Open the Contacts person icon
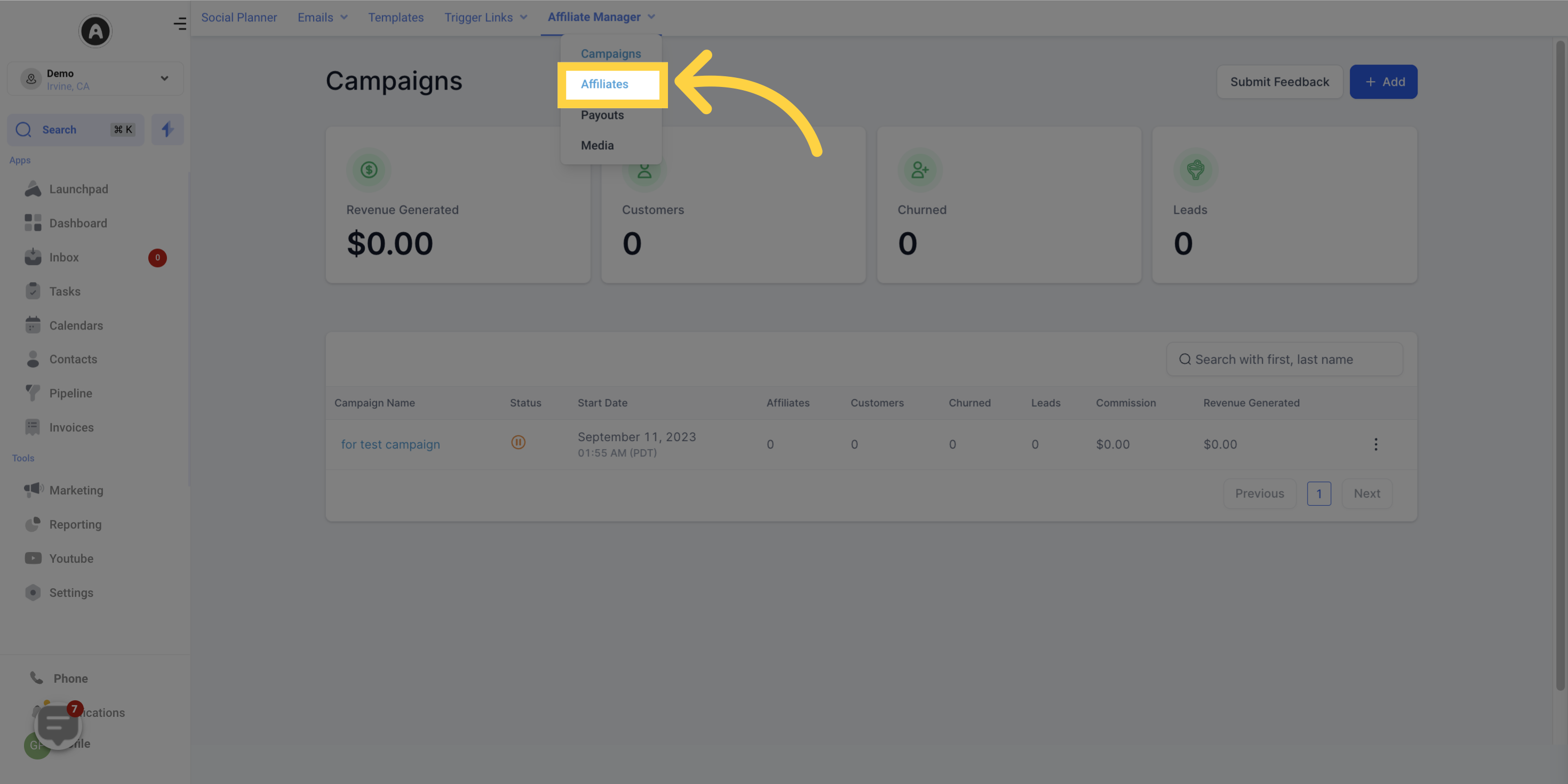This screenshot has width=1568, height=784. pos(33,359)
